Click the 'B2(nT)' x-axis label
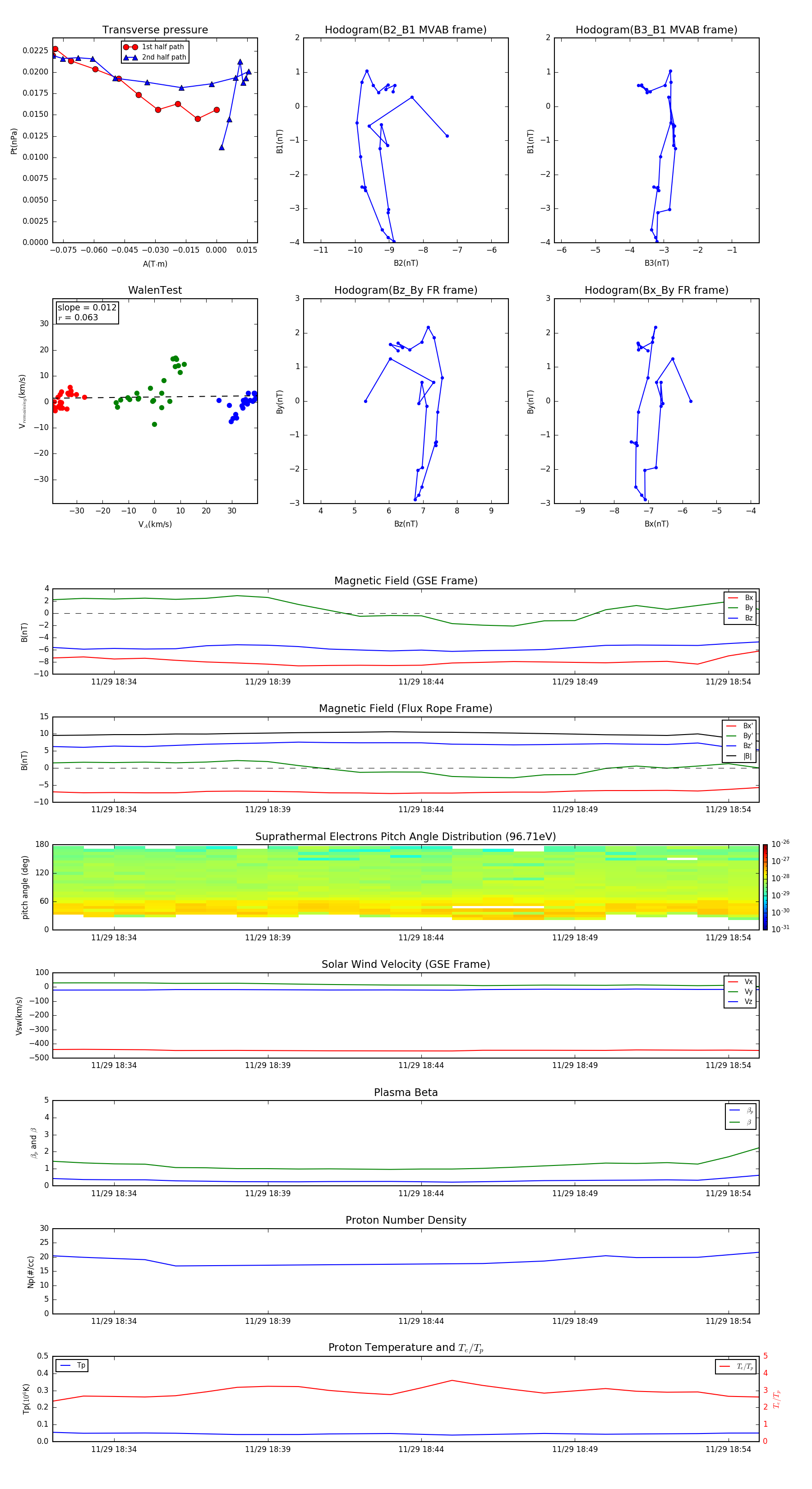Screen dimensions: 812x1489 (406, 264)
